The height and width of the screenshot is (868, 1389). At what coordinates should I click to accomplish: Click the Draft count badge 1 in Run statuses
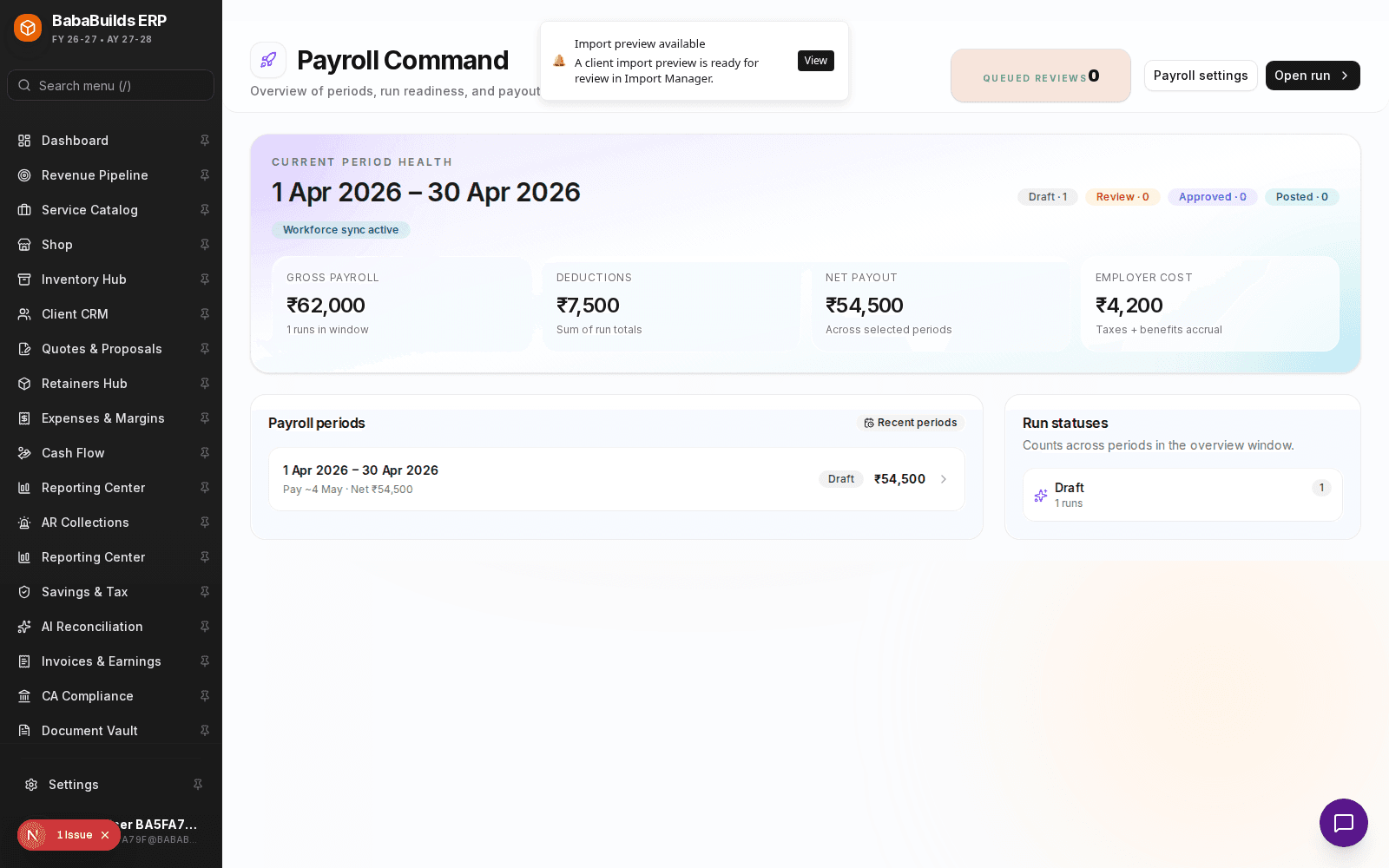tap(1321, 488)
